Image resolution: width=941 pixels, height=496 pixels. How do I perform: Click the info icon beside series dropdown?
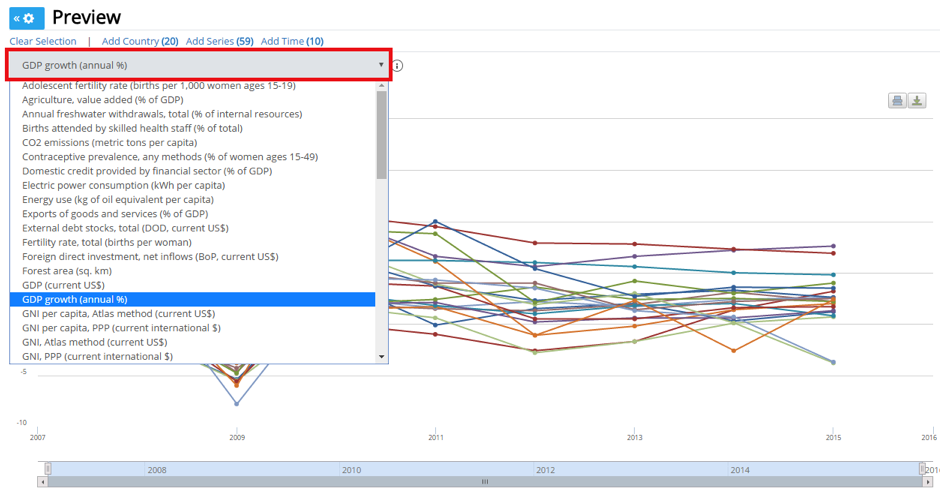[x=397, y=66]
